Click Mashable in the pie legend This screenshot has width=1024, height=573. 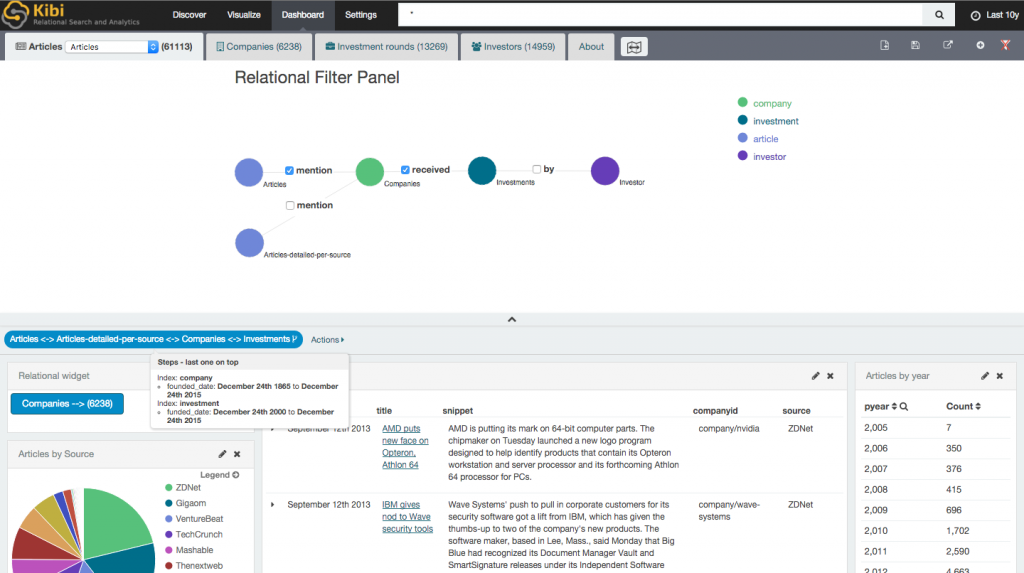click(189, 550)
